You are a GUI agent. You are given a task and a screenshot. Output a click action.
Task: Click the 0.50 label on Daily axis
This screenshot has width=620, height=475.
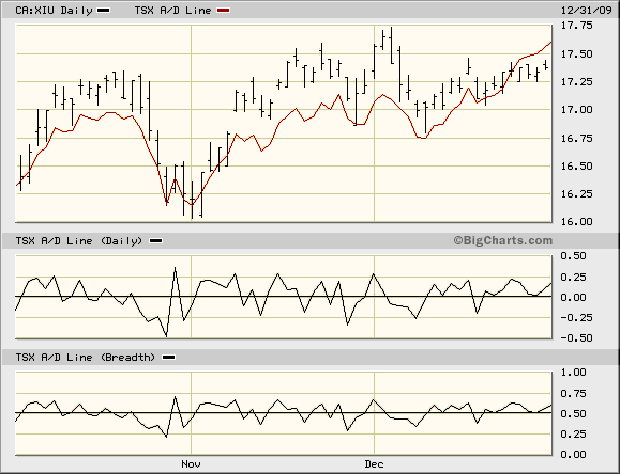(573, 256)
